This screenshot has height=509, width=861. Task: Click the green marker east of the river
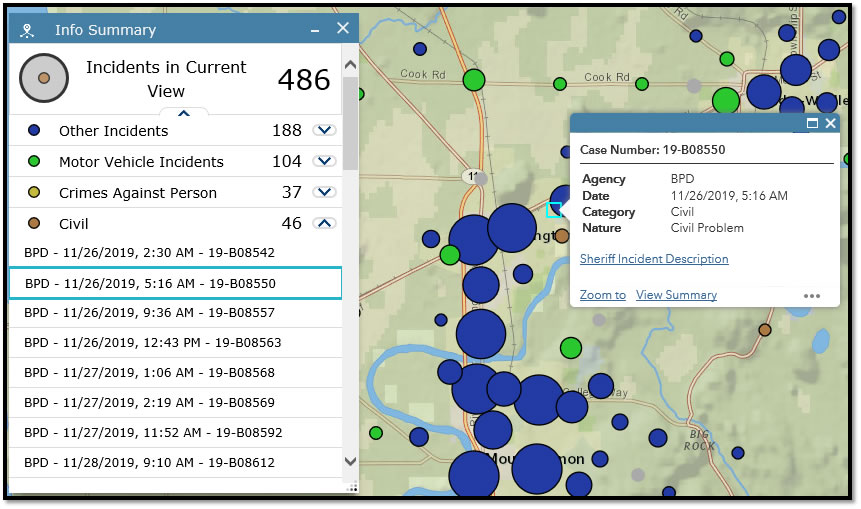click(x=571, y=348)
